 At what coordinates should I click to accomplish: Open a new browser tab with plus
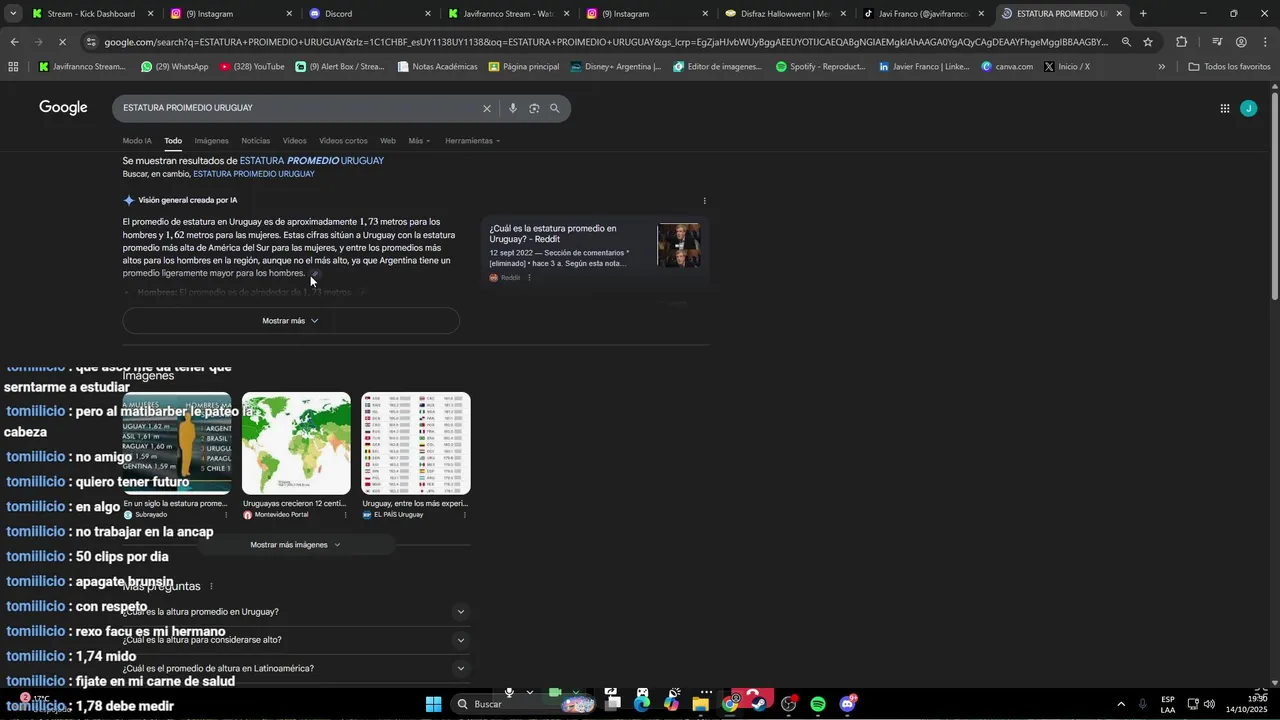pyautogui.click(x=1143, y=14)
